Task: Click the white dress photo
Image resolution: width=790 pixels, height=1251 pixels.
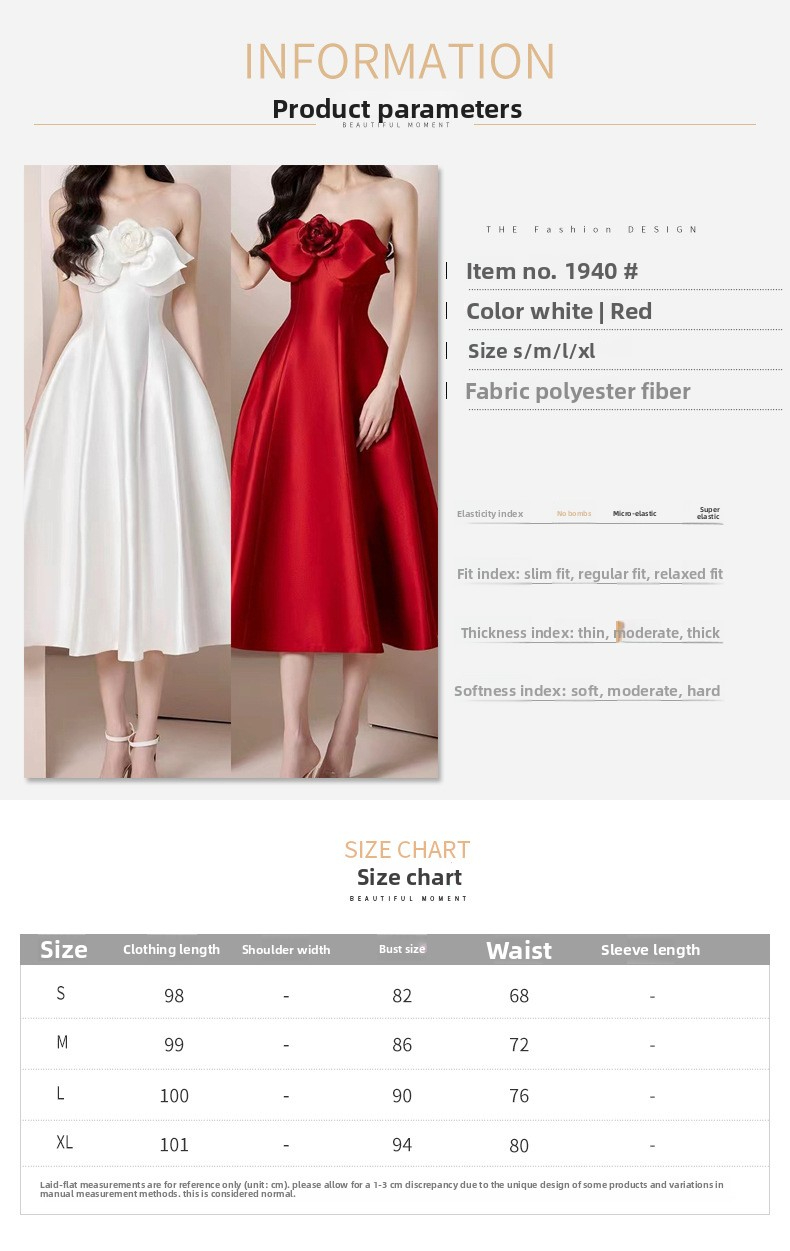Action: pos(128,471)
